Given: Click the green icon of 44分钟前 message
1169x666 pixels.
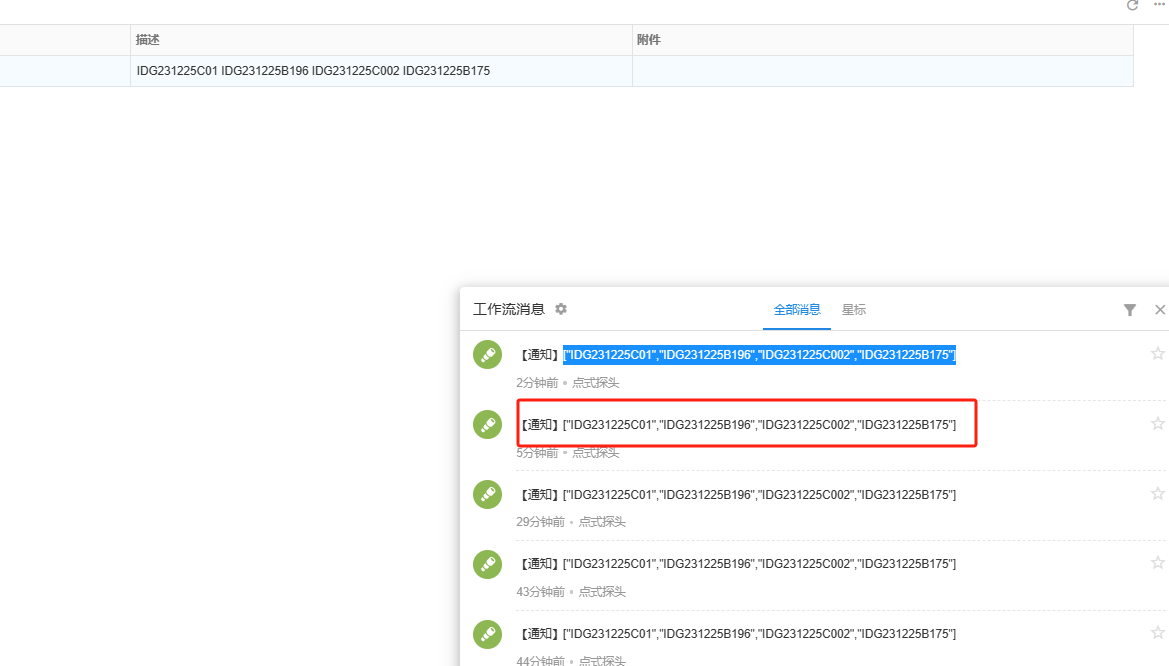Looking at the screenshot, I should (x=488, y=635).
